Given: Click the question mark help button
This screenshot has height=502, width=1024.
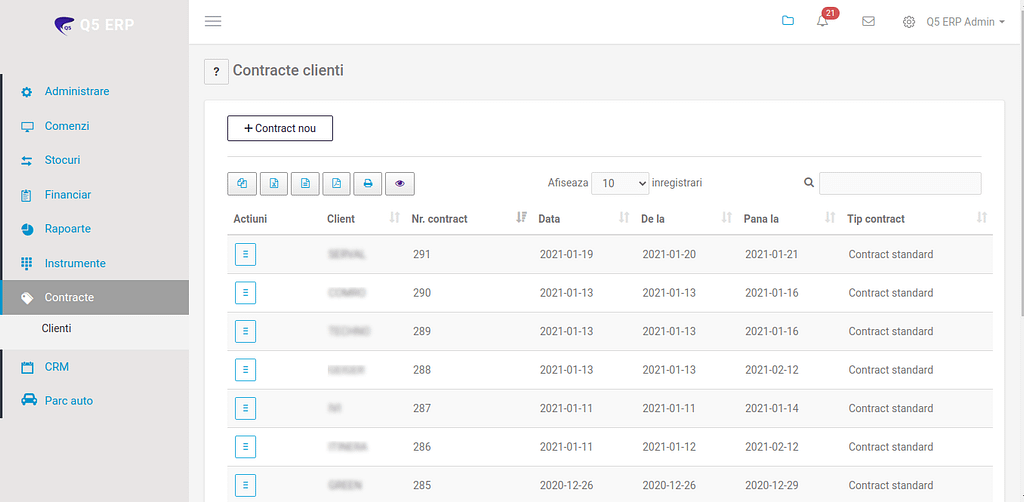Looking at the screenshot, I should pyautogui.click(x=217, y=72).
